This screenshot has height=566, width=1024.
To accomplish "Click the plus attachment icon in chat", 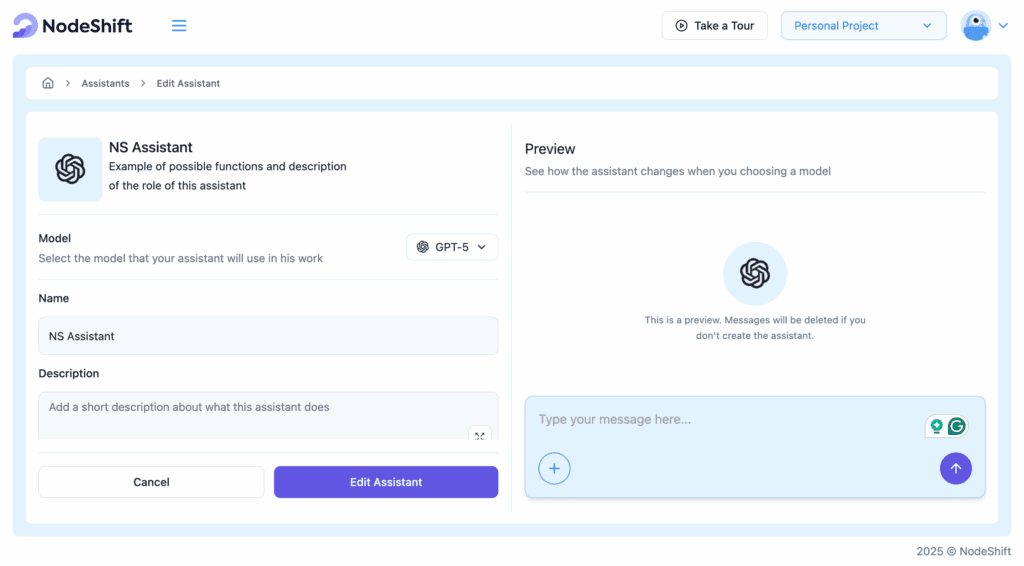I will click(x=554, y=468).
